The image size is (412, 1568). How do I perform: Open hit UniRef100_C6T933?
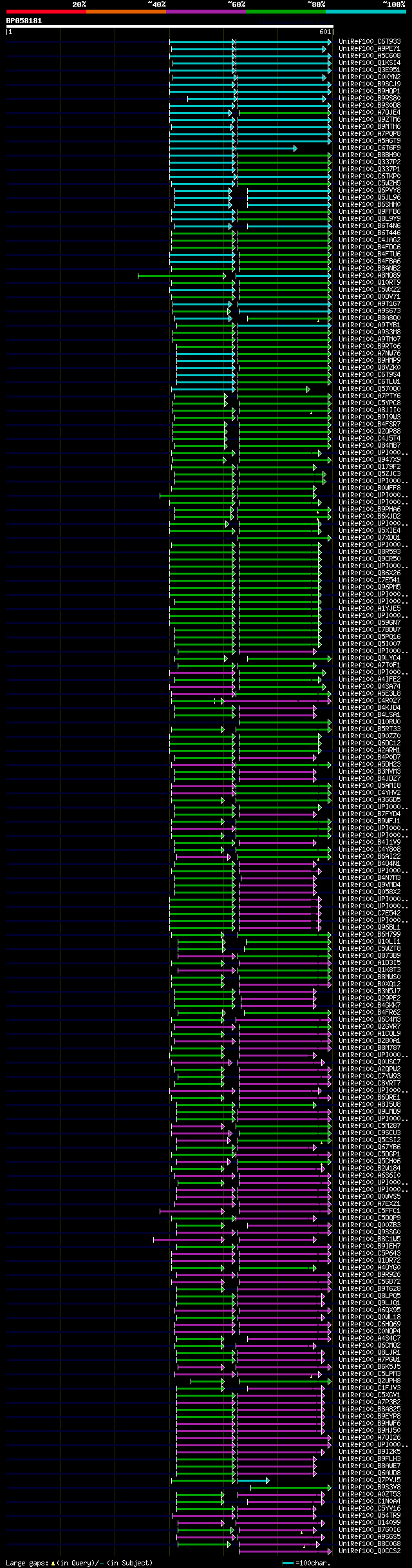[x=370, y=42]
